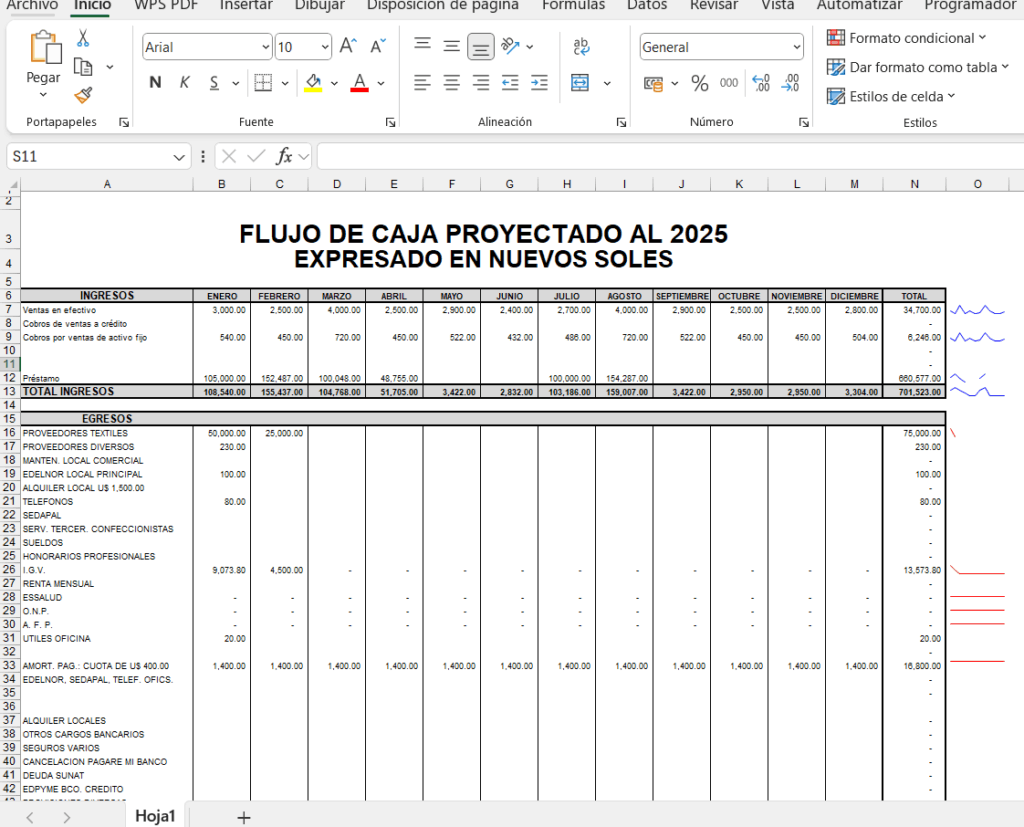Switch to the Dibujar tab
Image resolution: width=1024 pixels, height=827 pixels.
coord(319,5)
